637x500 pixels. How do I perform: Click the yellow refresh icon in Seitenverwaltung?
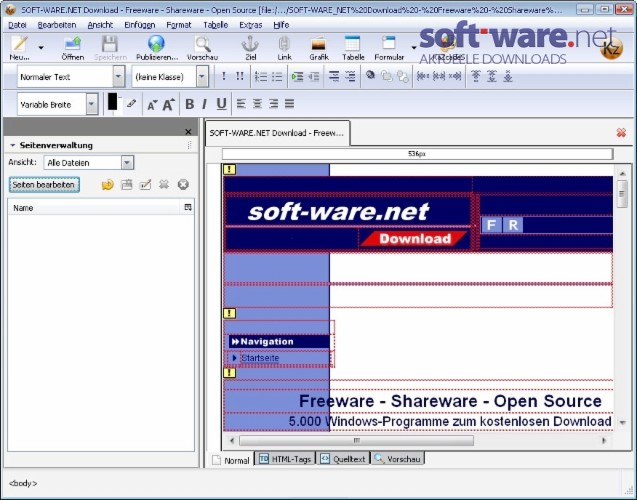click(x=107, y=185)
